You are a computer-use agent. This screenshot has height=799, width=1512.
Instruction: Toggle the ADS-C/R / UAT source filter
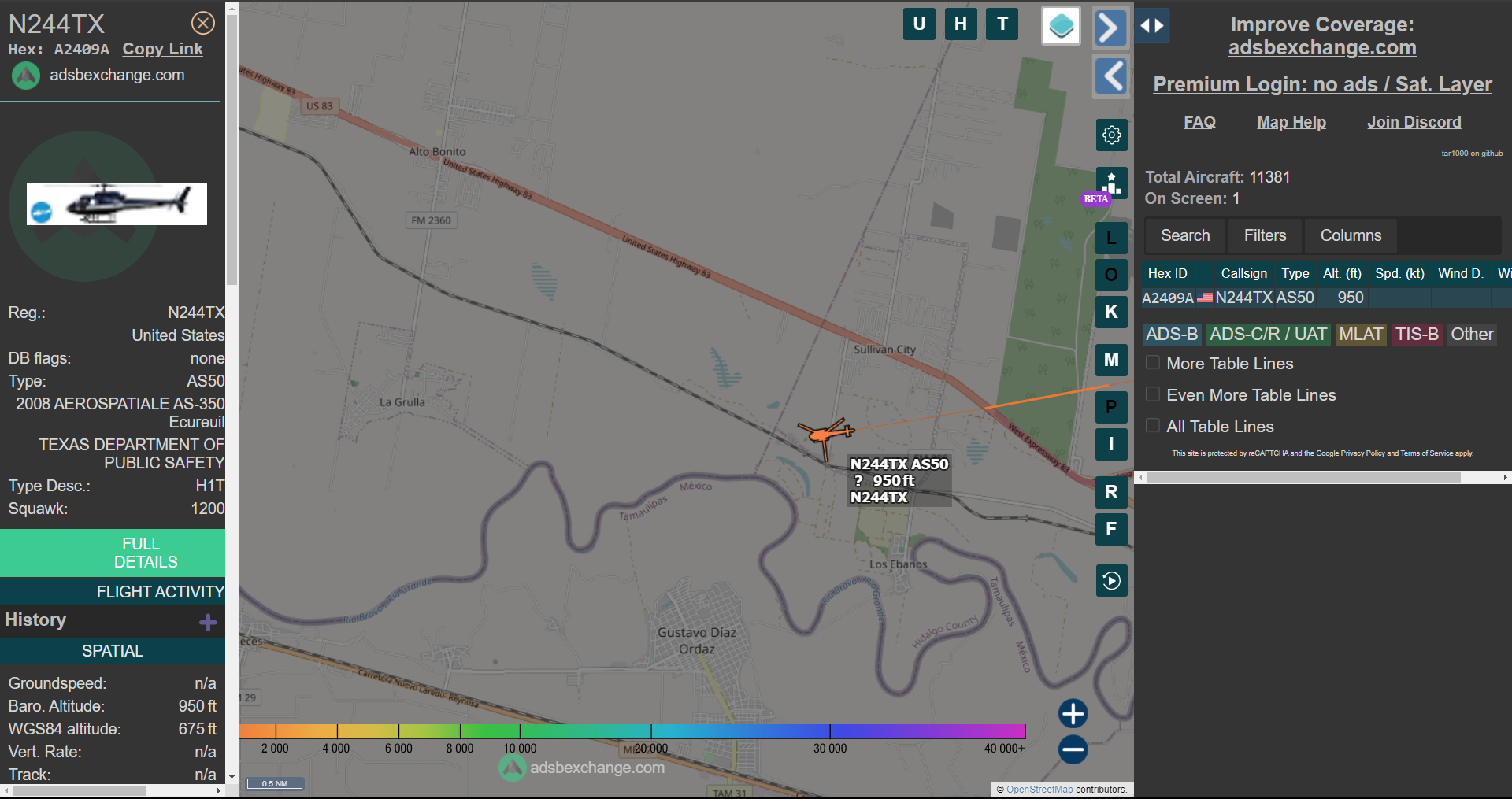[1268, 335]
